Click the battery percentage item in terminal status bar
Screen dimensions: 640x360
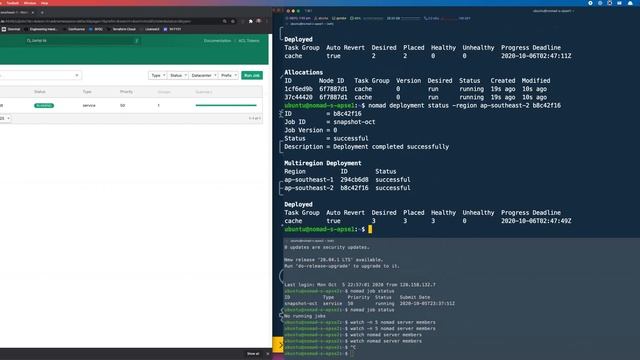pyautogui.click(x=356, y=18)
